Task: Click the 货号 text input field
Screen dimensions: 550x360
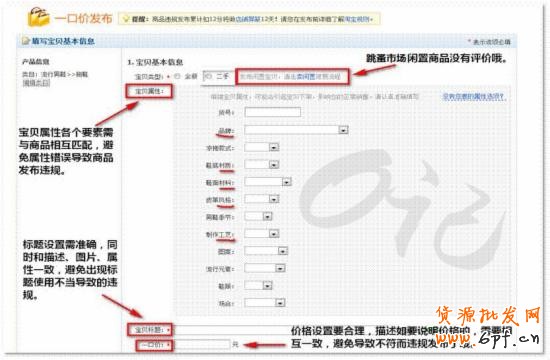Action: point(273,112)
